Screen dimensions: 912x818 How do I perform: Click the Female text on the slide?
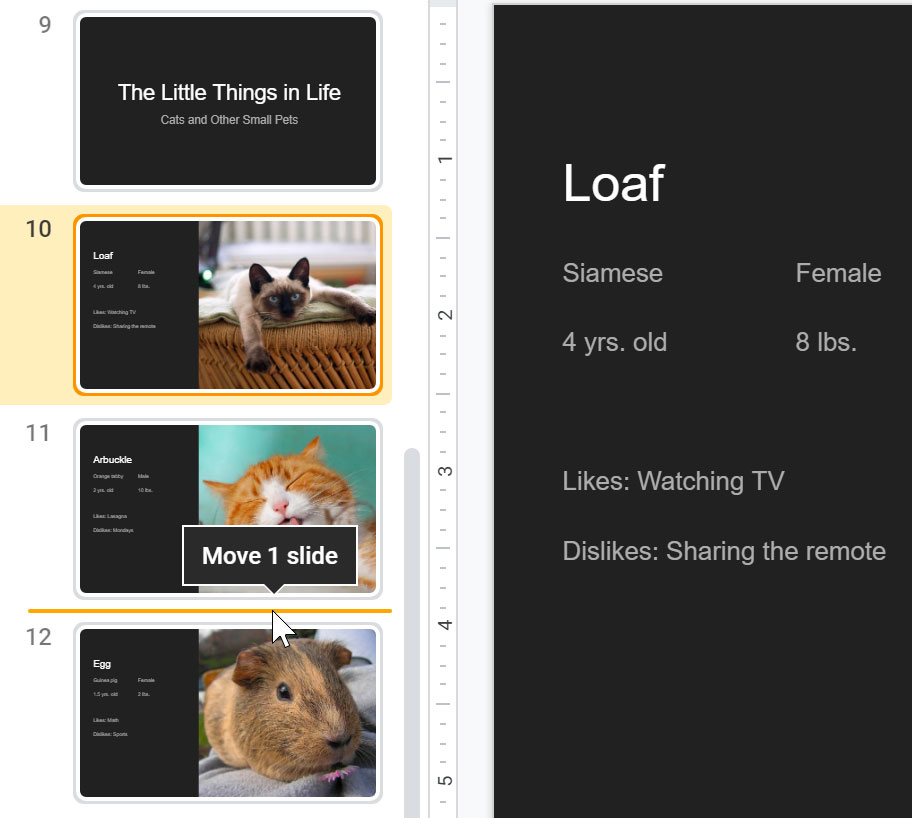pos(838,273)
